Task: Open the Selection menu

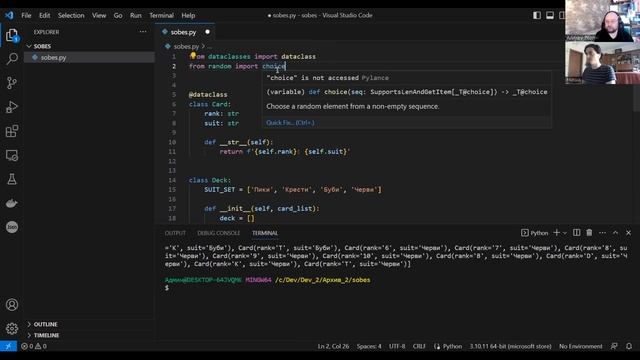Action: click(x=71, y=16)
